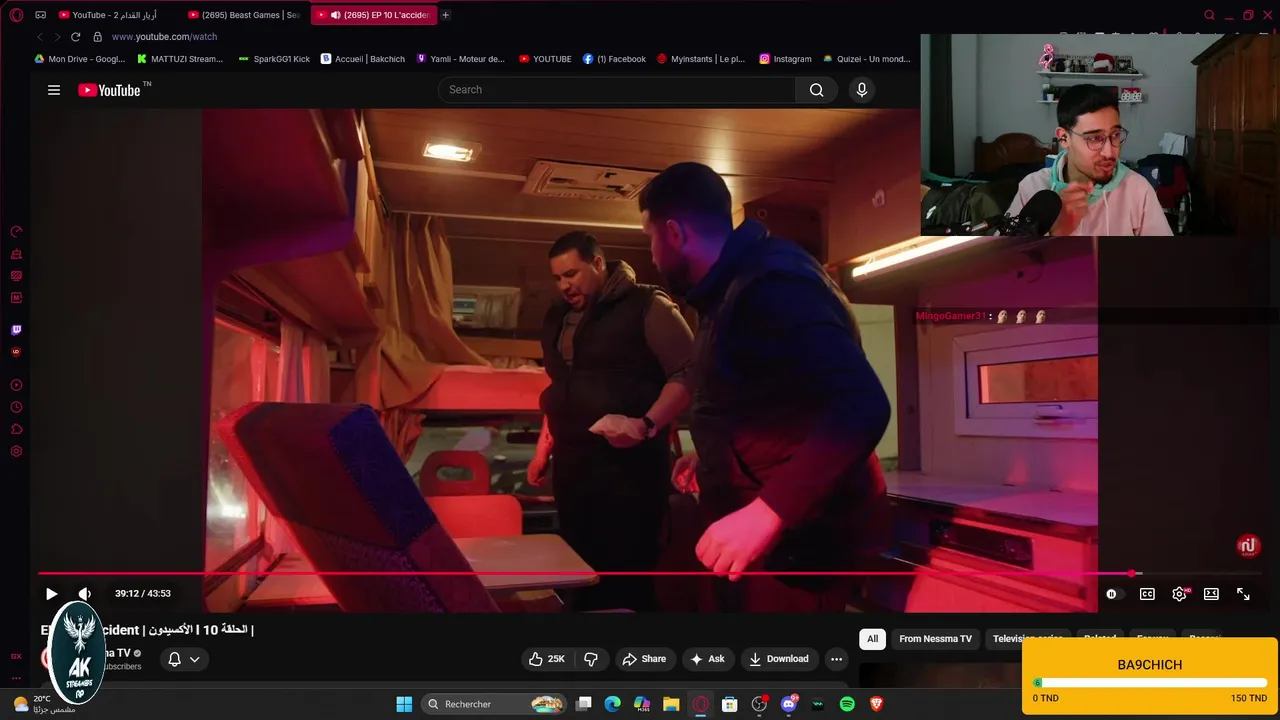Open File Explorer from the taskbar
Image resolution: width=1280 pixels, height=720 pixels.
[x=671, y=704]
